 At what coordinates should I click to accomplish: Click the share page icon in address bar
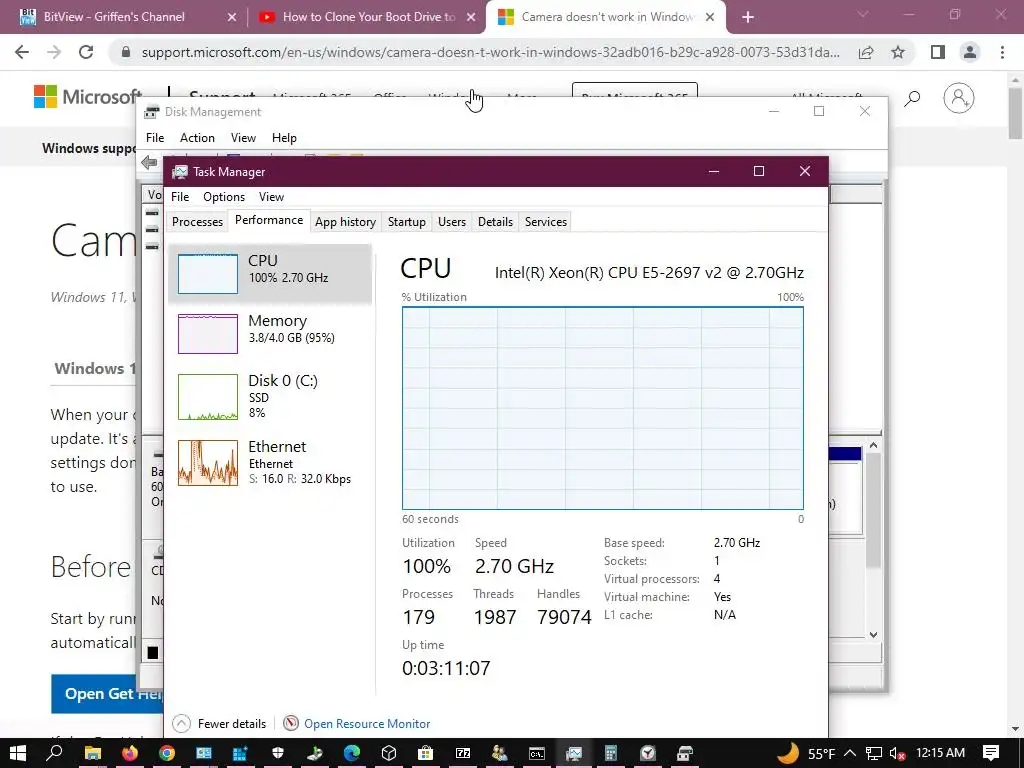pos(866,52)
